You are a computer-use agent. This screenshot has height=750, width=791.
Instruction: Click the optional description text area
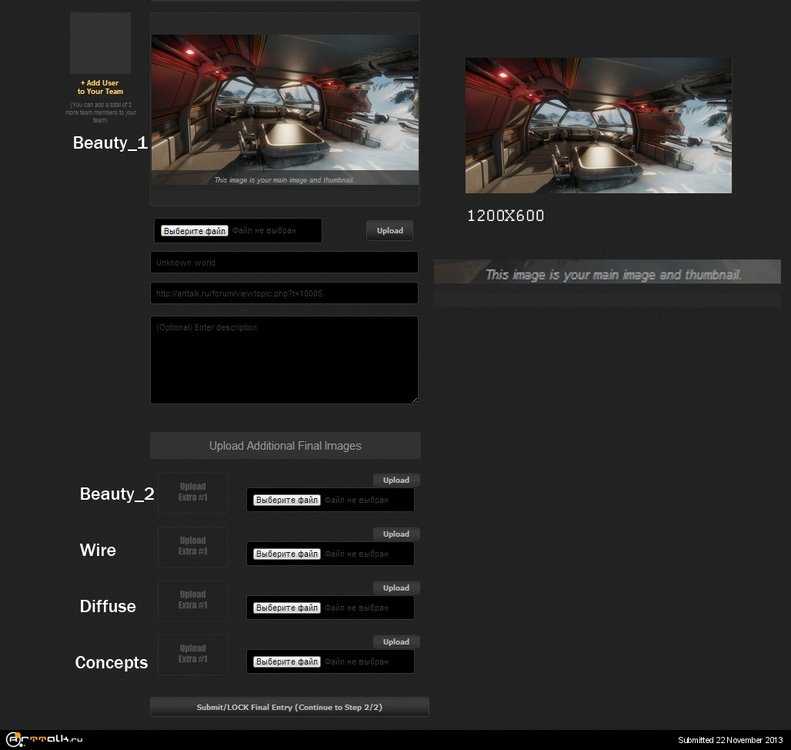tap(284, 360)
